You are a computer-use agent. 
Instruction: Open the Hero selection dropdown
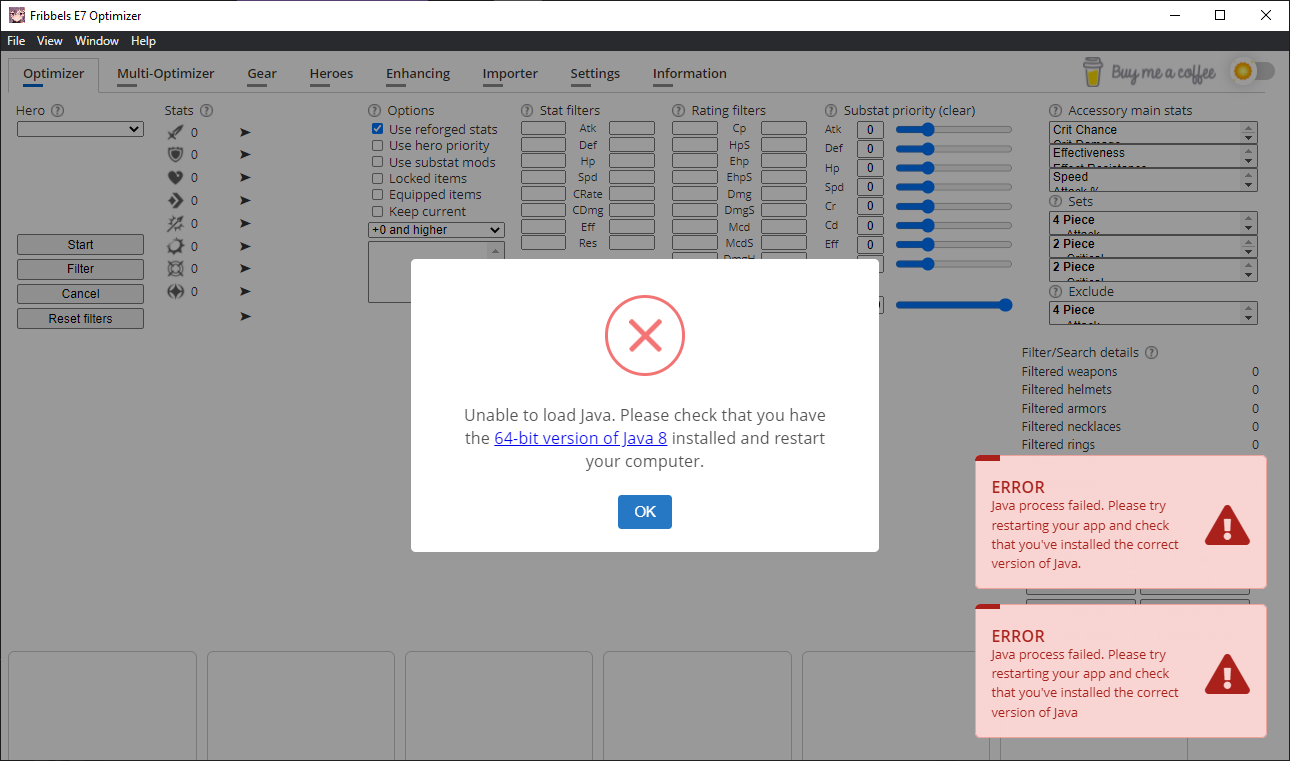click(80, 129)
